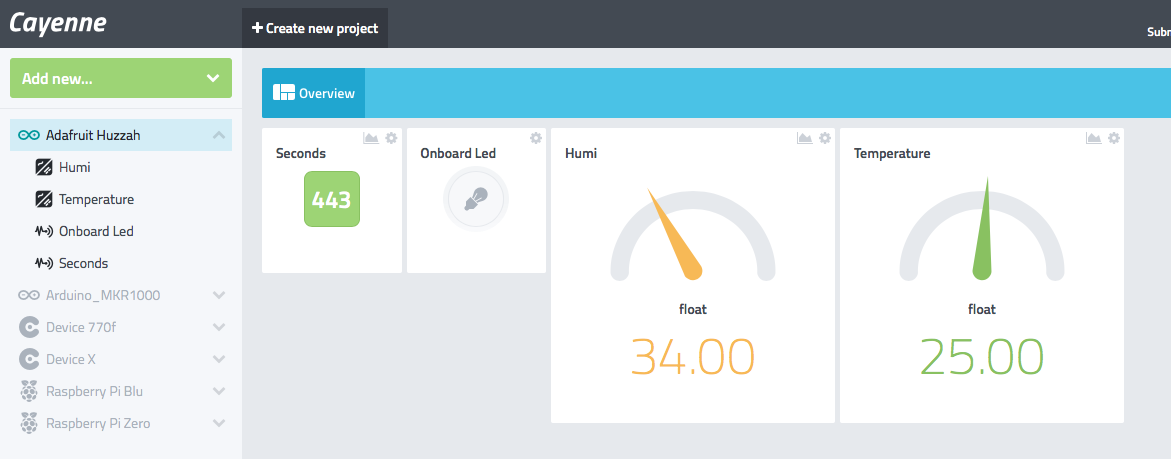Click the Device X icon

pyautogui.click(x=29, y=359)
